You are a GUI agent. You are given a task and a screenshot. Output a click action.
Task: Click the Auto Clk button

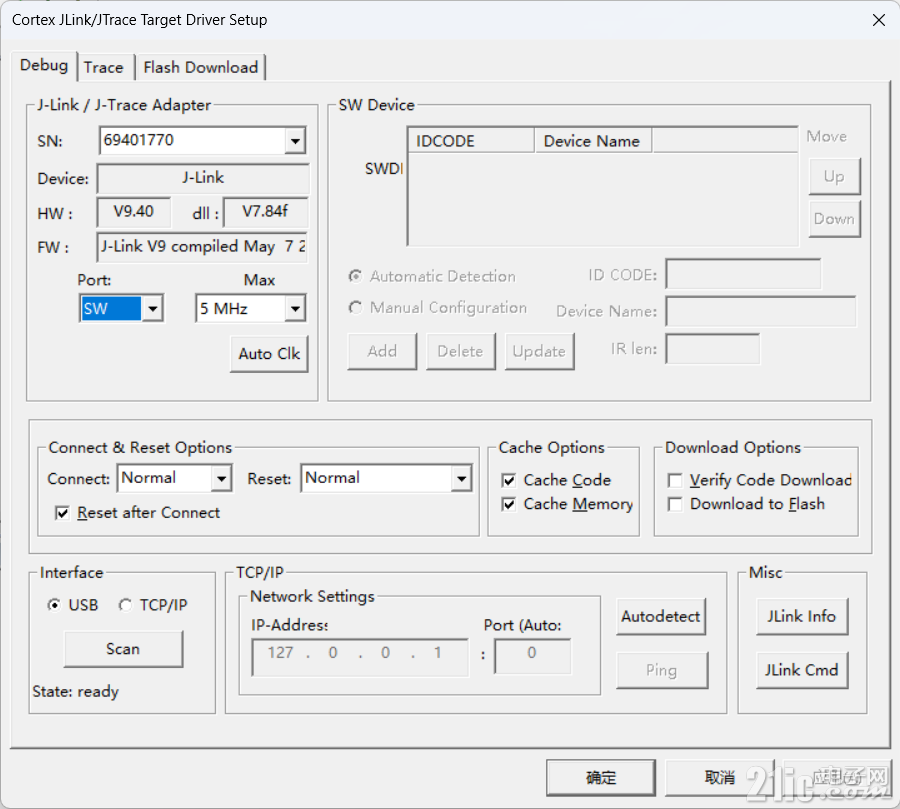[269, 354]
